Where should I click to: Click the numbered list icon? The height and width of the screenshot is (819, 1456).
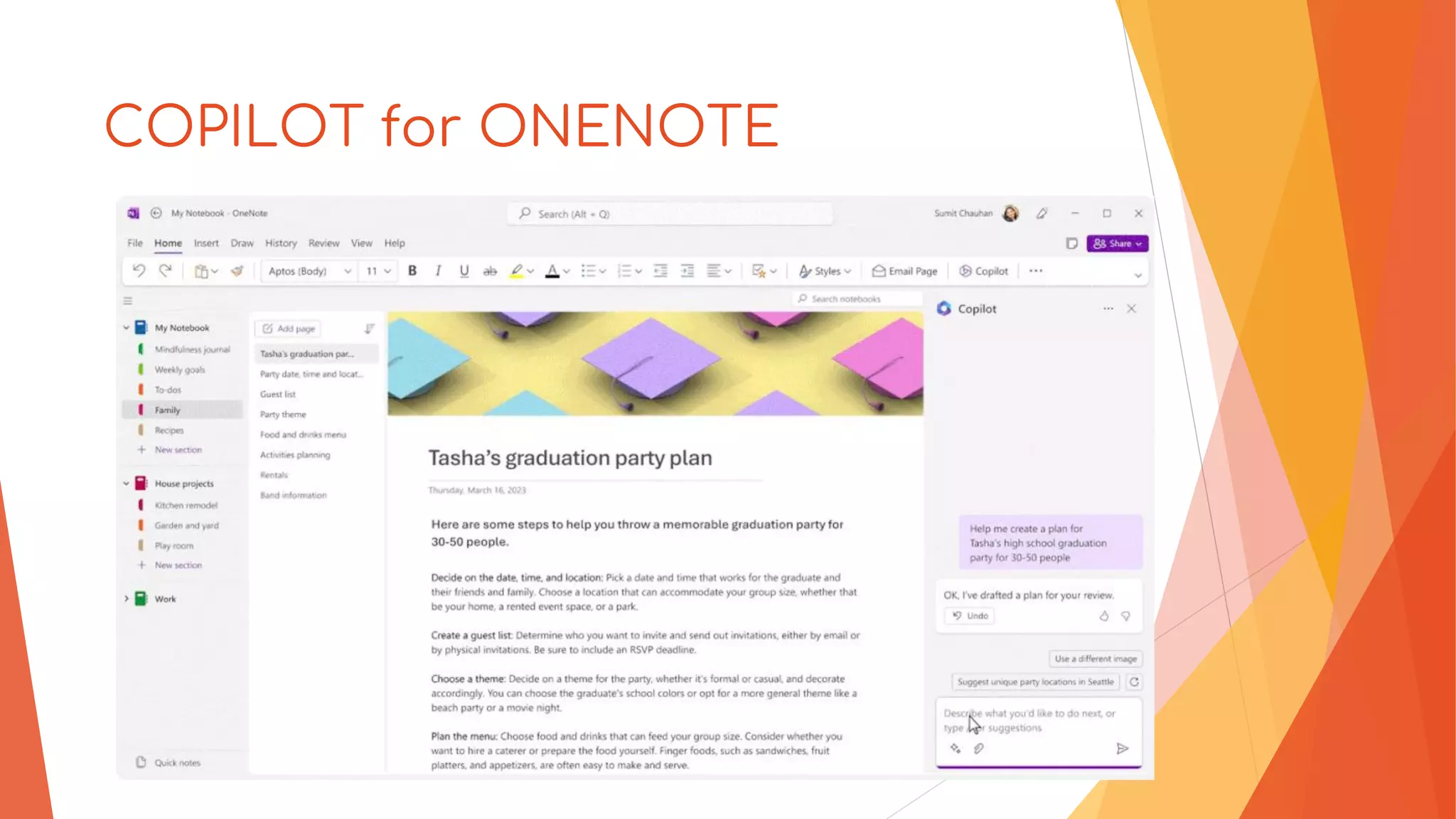[x=624, y=271]
